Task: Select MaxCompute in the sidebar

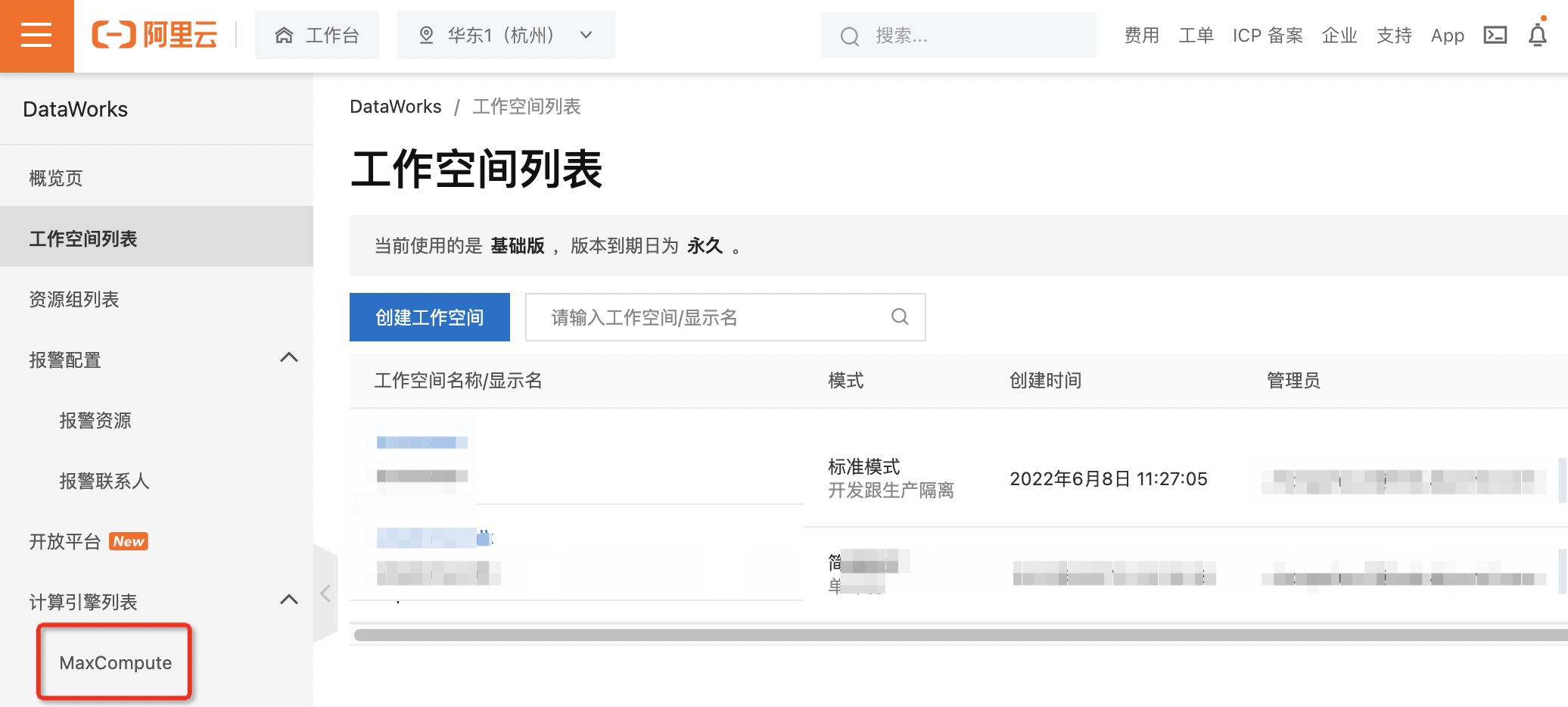Action: [x=115, y=662]
